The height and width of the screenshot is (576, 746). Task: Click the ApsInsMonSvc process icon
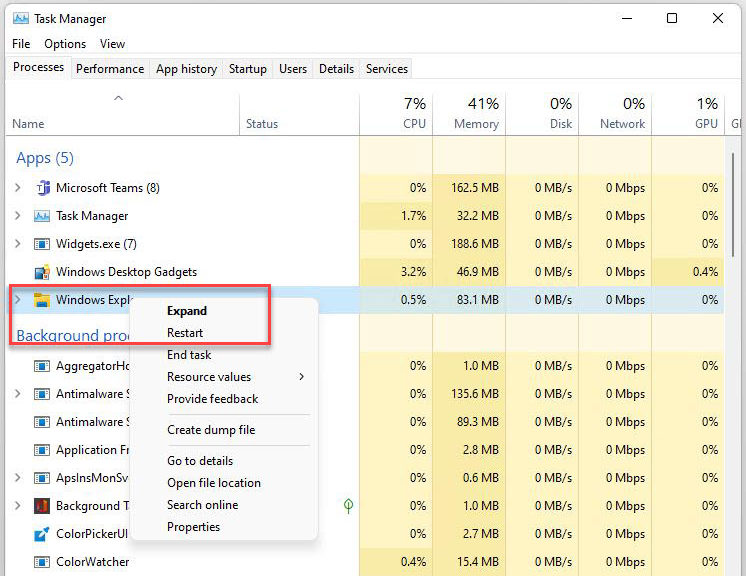42,478
